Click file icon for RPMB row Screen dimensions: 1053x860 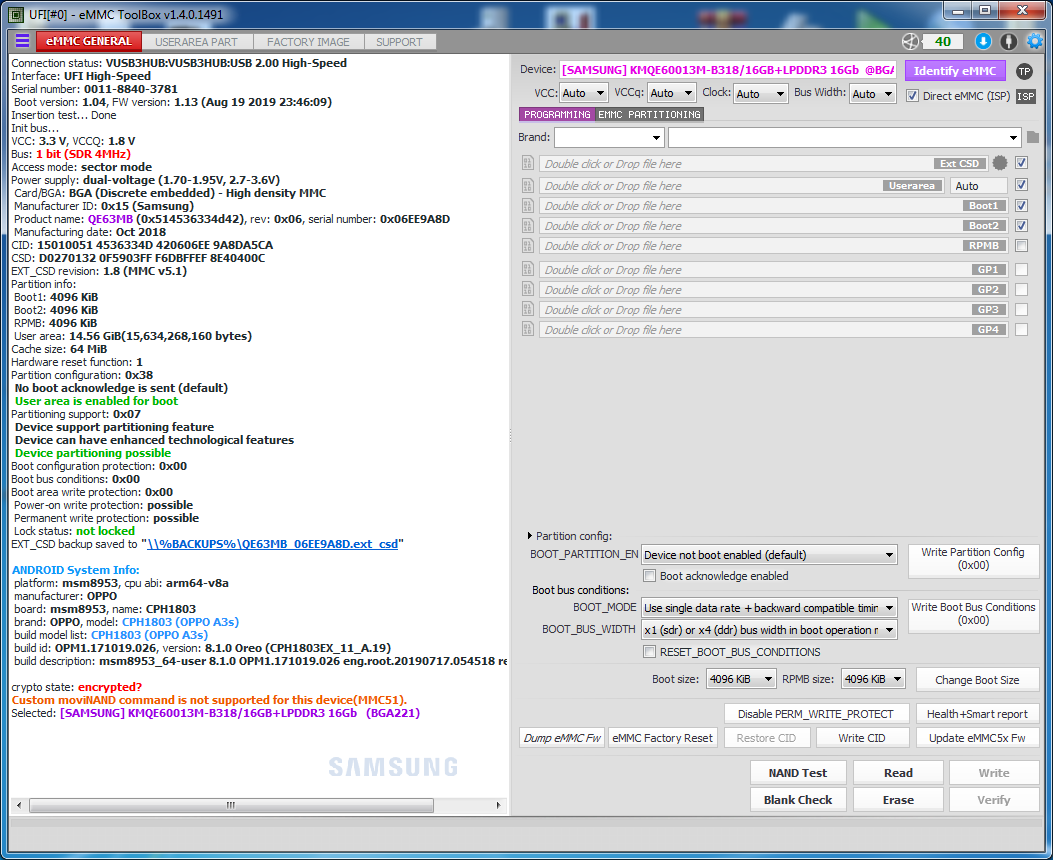[528, 246]
